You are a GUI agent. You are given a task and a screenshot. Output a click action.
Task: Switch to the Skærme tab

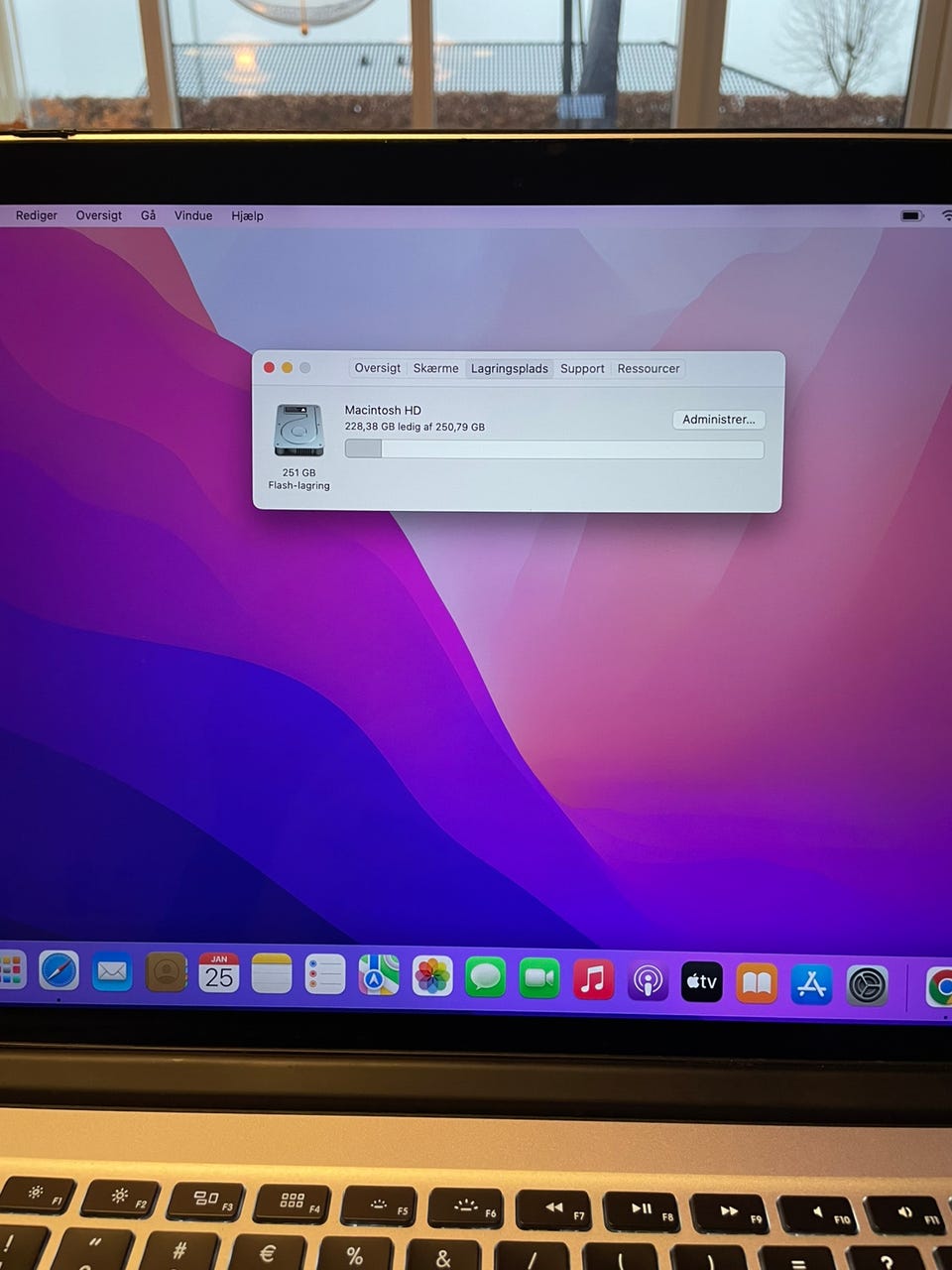coord(436,368)
